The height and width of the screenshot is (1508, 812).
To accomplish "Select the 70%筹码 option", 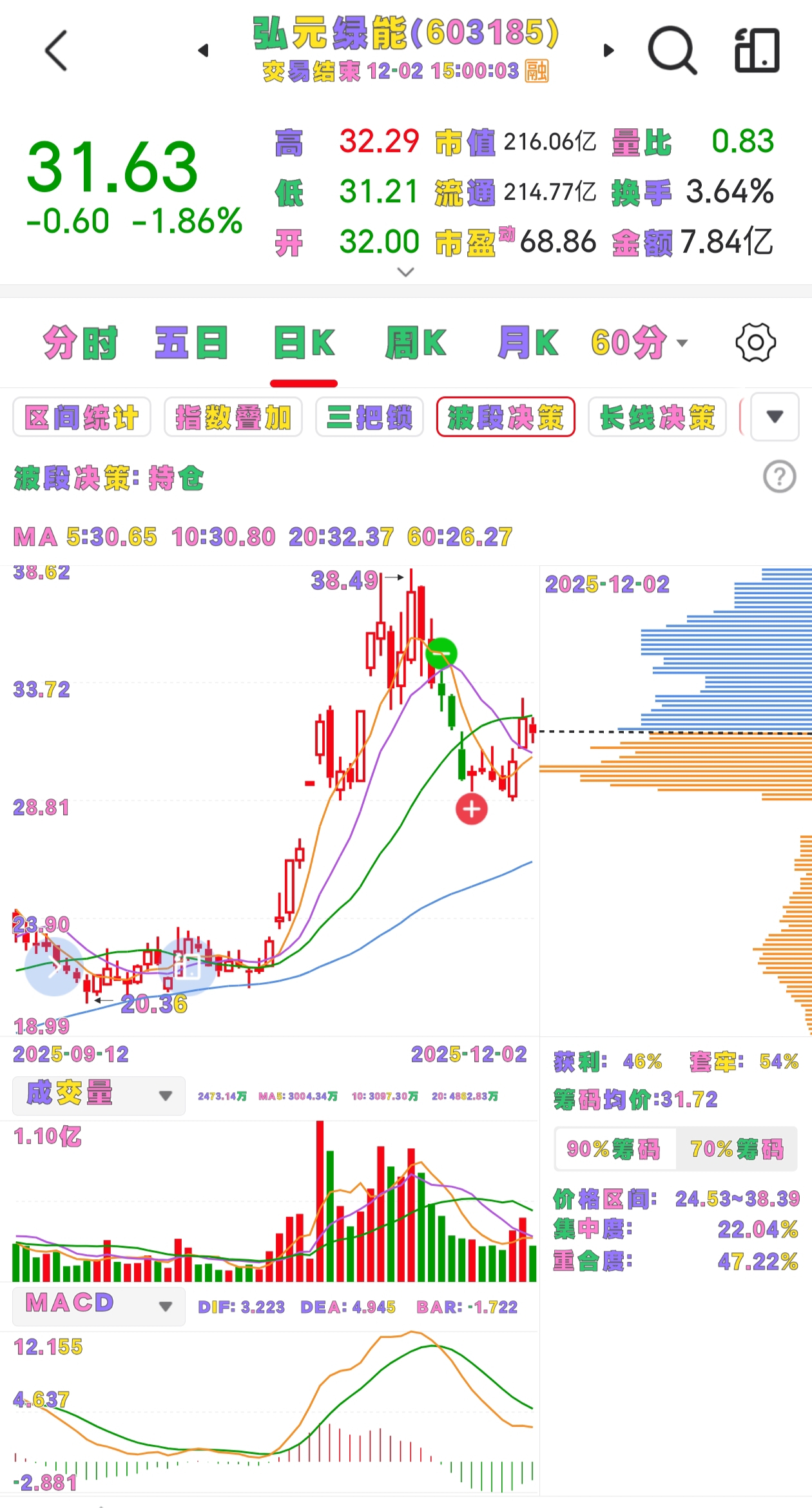I will click(x=737, y=1149).
